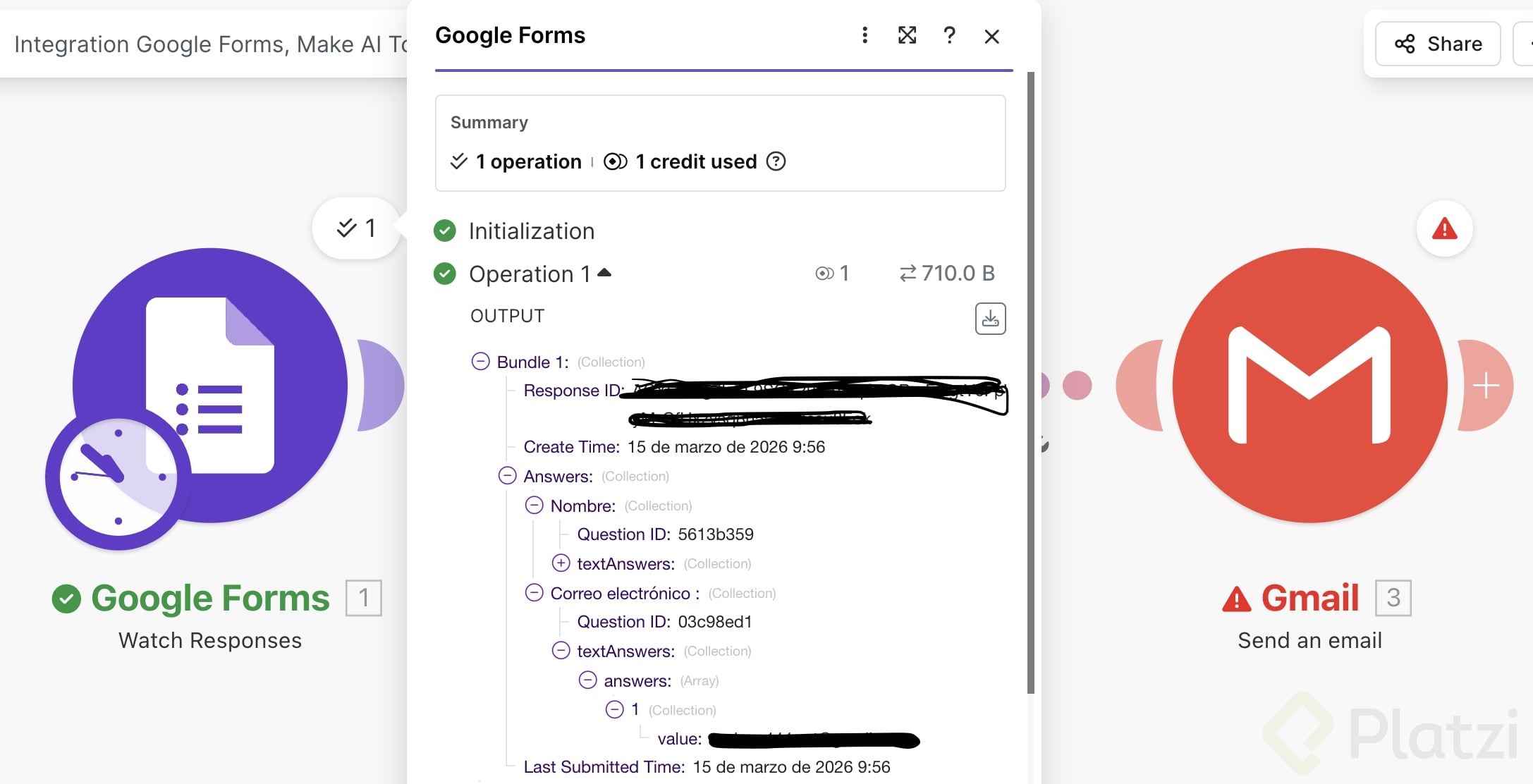The height and width of the screenshot is (784, 1533).
Task: Add another module after Gmail with plus
Action: pos(1486,386)
